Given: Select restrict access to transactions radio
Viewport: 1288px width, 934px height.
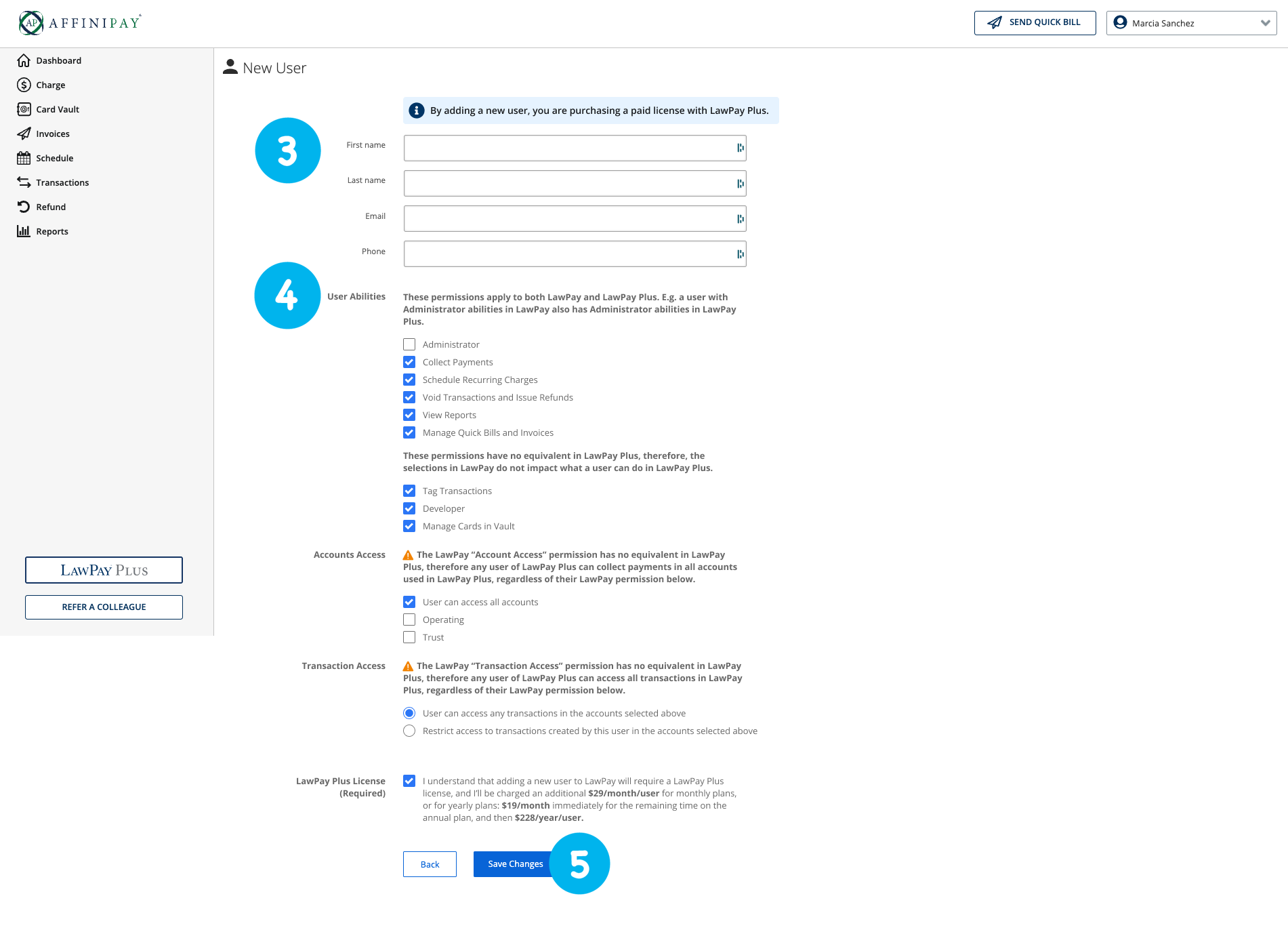Looking at the screenshot, I should (409, 731).
